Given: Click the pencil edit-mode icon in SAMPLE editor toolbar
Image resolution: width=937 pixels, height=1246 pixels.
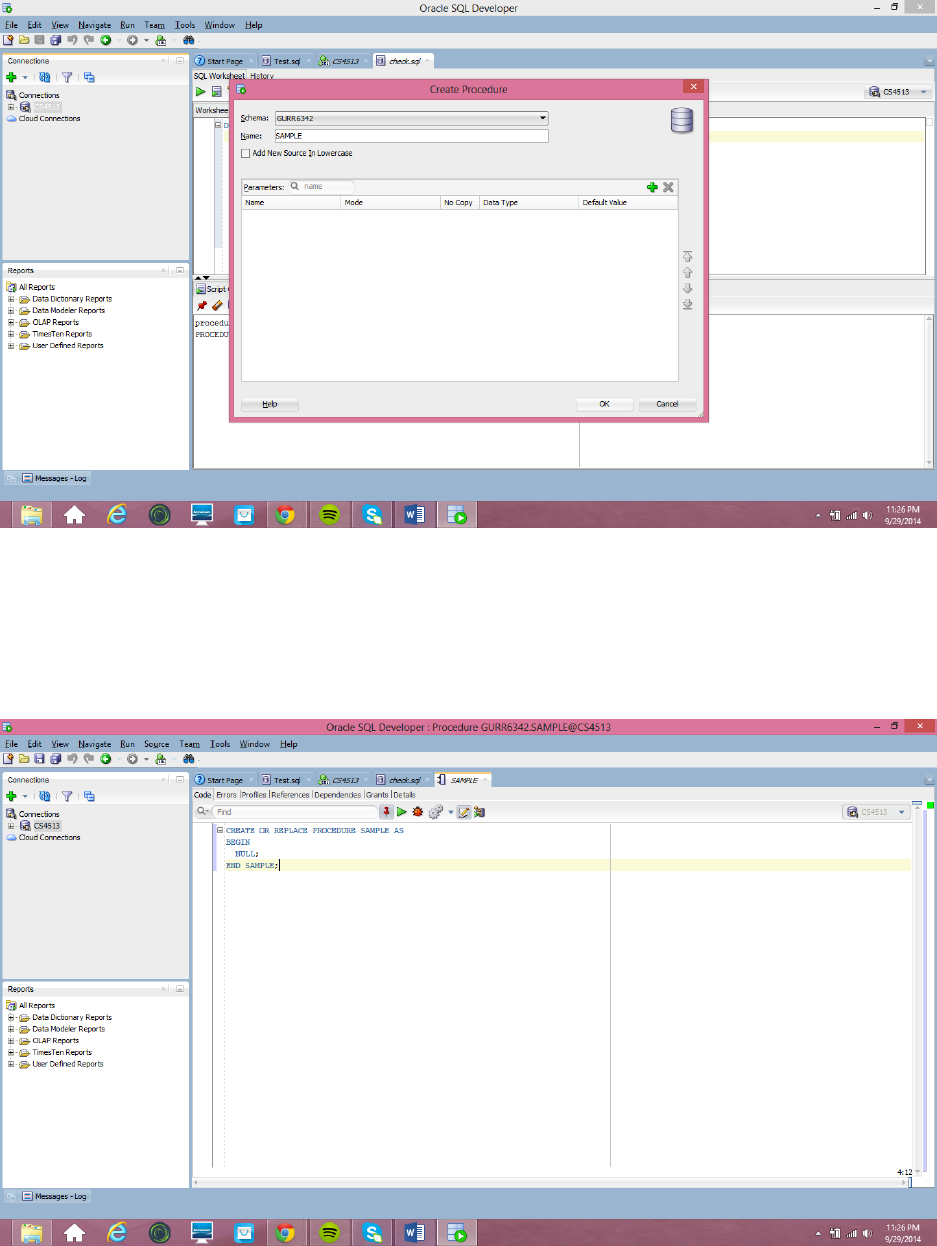Looking at the screenshot, I should (x=464, y=812).
